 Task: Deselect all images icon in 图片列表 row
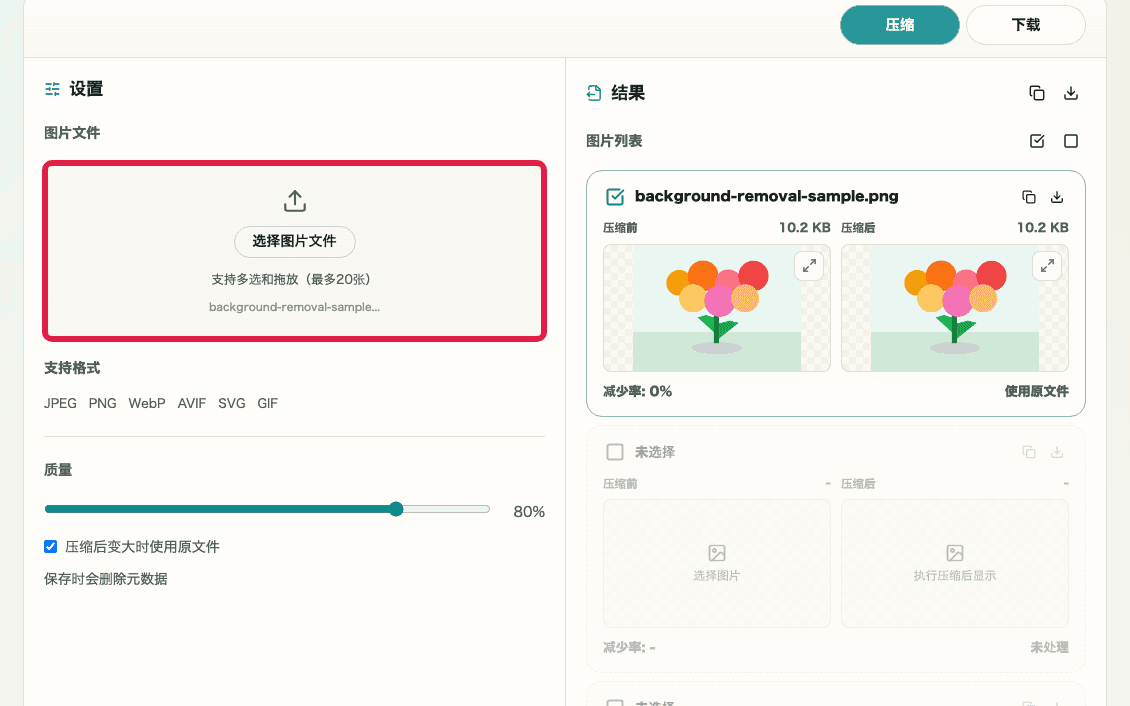point(1071,141)
